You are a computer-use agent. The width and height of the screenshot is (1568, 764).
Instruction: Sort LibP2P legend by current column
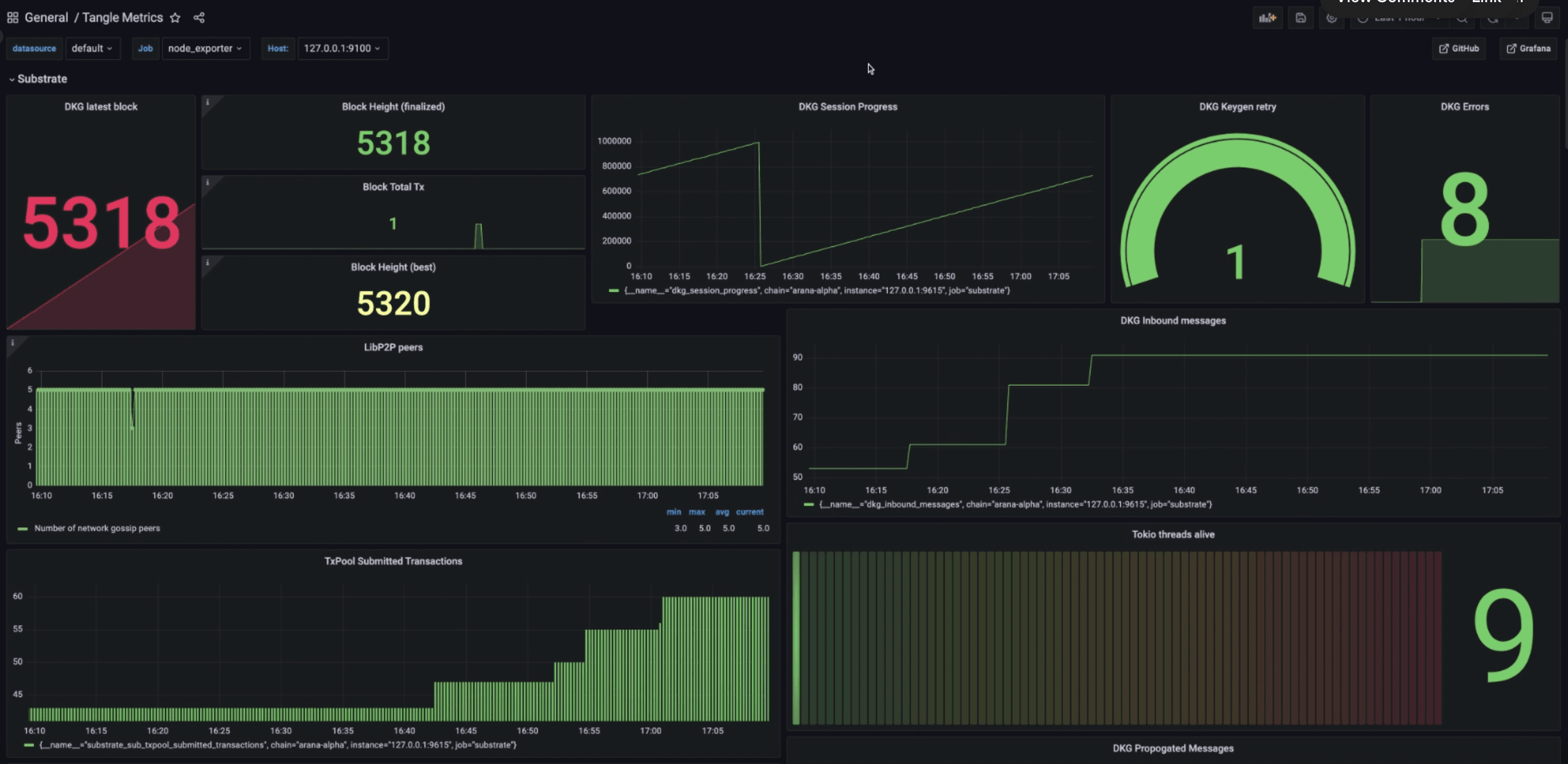pos(749,512)
